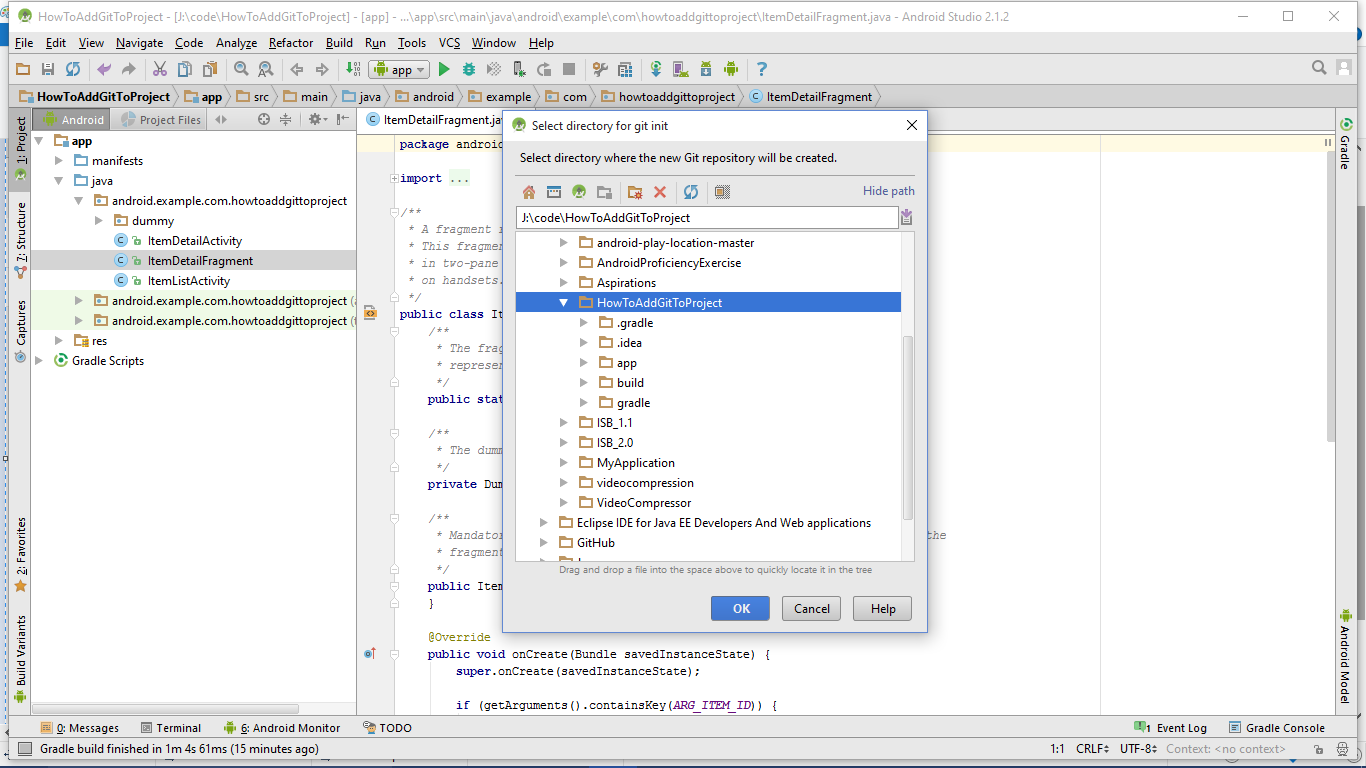
Task: Collapse the HowToAddGitToProject tree node
Action: [x=563, y=302]
